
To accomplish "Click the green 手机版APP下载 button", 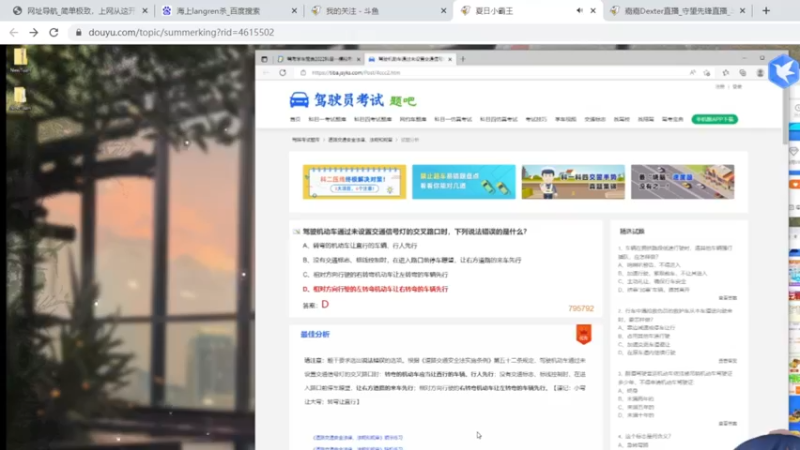I will click(714, 119).
